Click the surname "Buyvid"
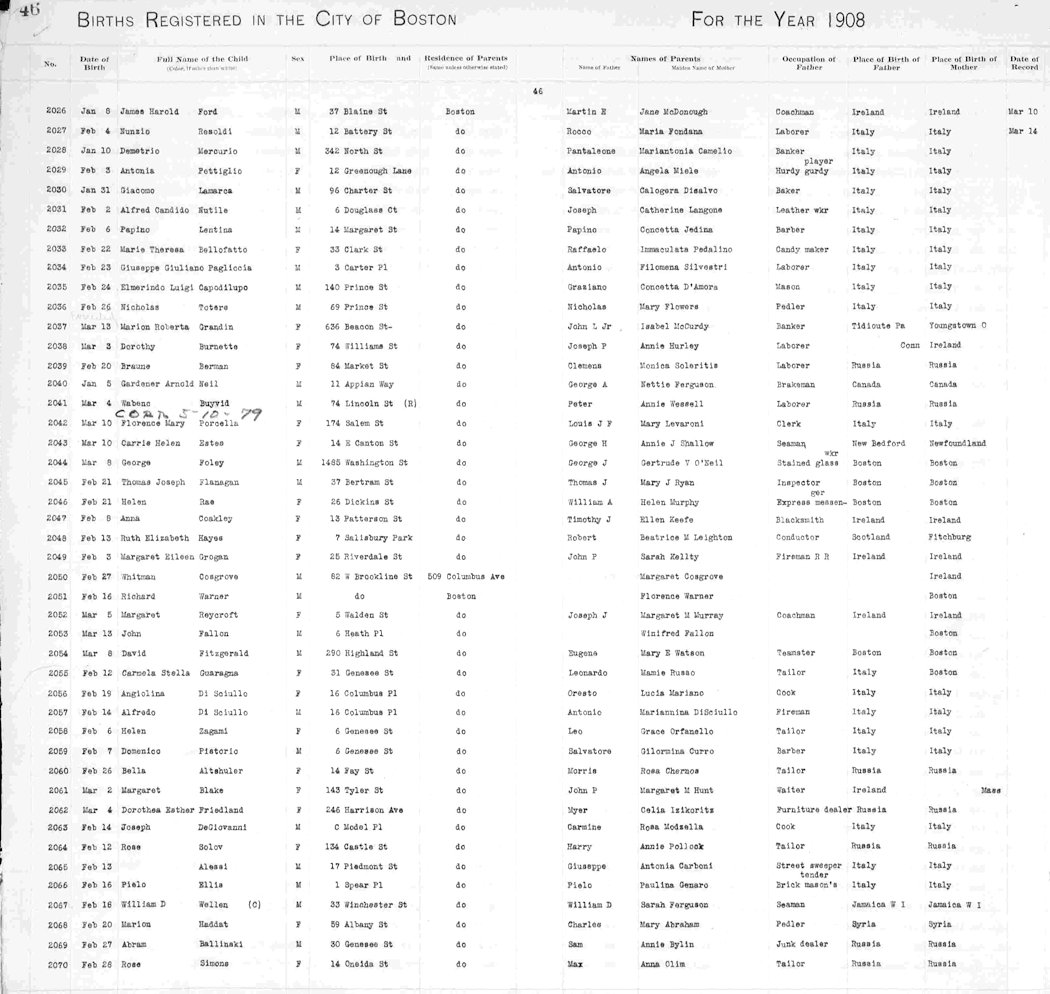 click(x=214, y=404)
